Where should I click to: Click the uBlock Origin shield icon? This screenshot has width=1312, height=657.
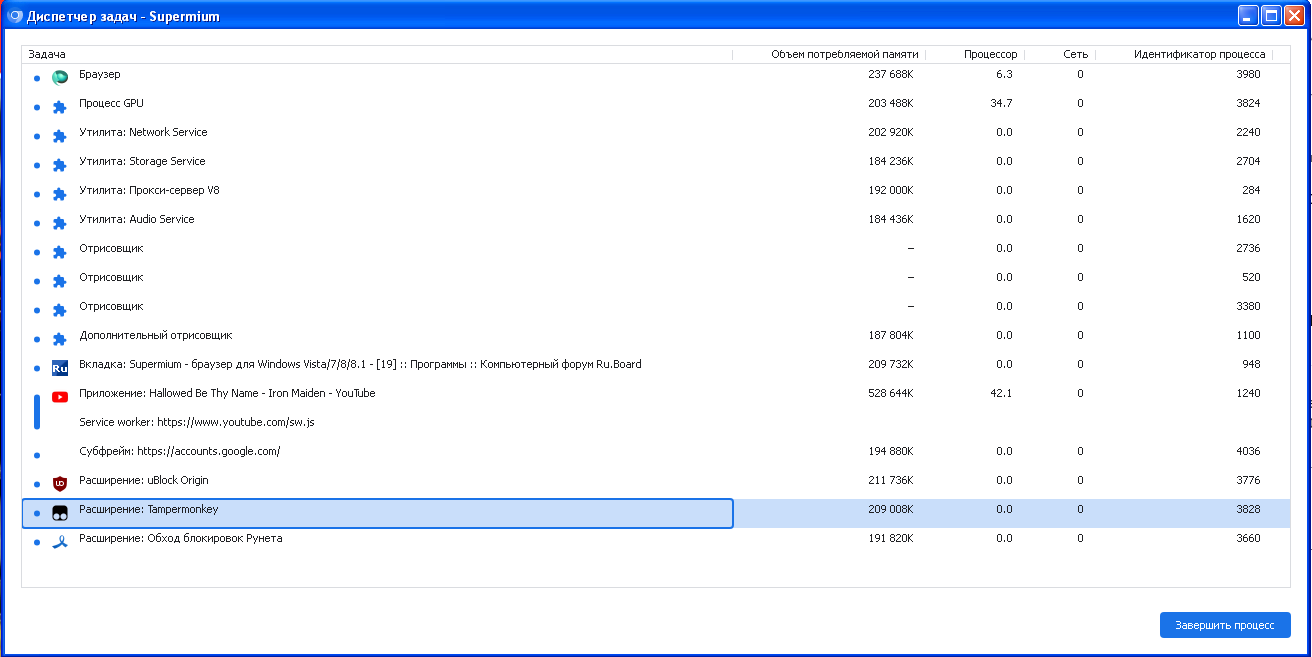(x=60, y=483)
